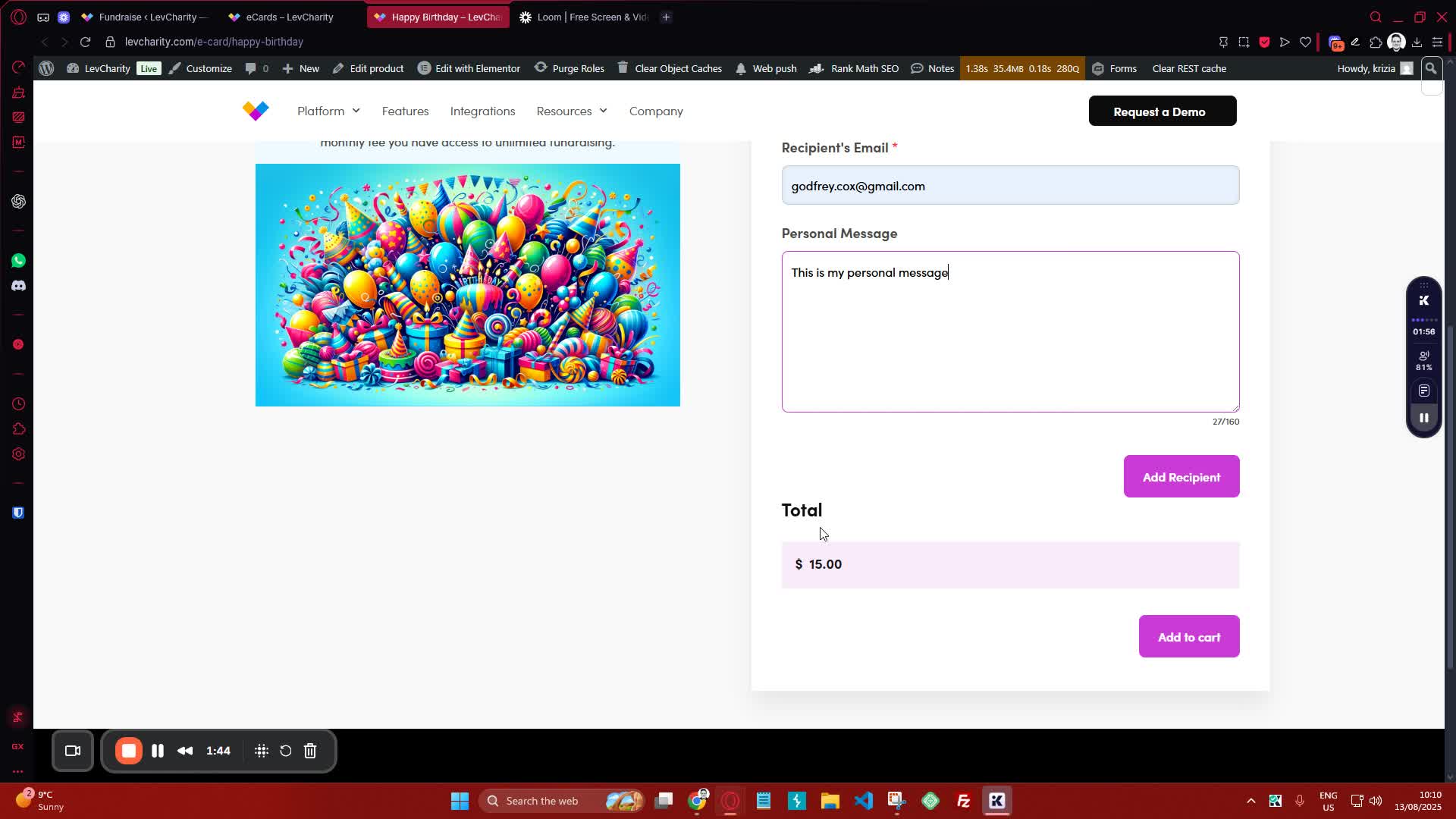Switch to the eCards – LevCharity tab
The height and width of the screenshot is (819, 1456).
pos(289,17)
